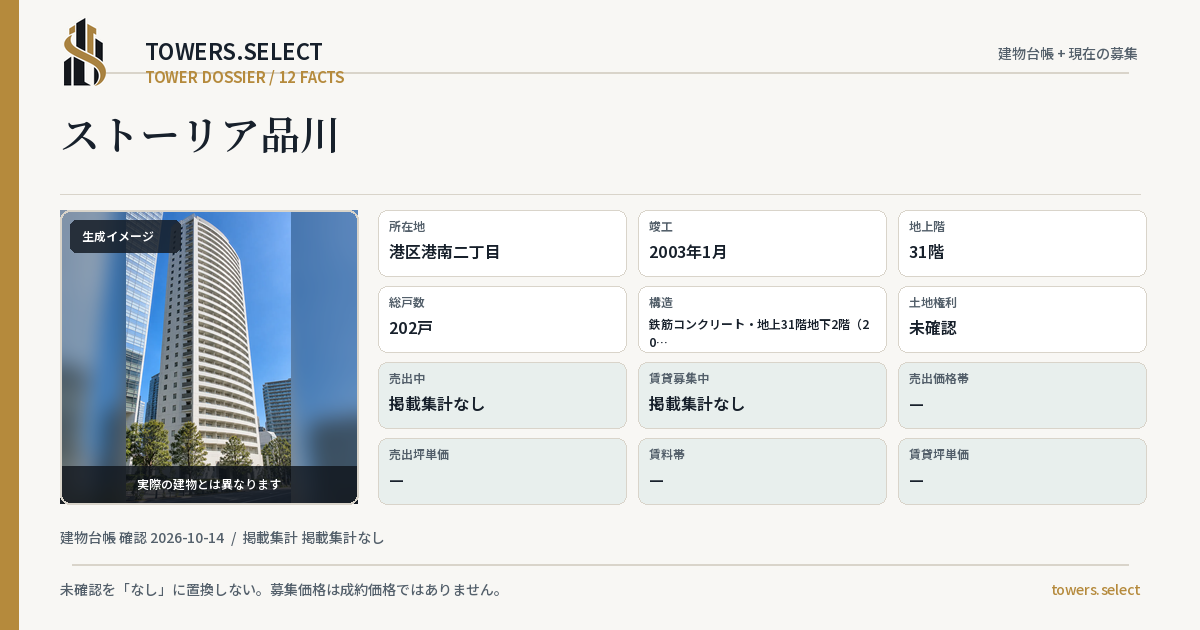This screenshot has height=630, width=1200.
Task: Click the 生成イメージ badge on the image
Action: coord(125,237)
